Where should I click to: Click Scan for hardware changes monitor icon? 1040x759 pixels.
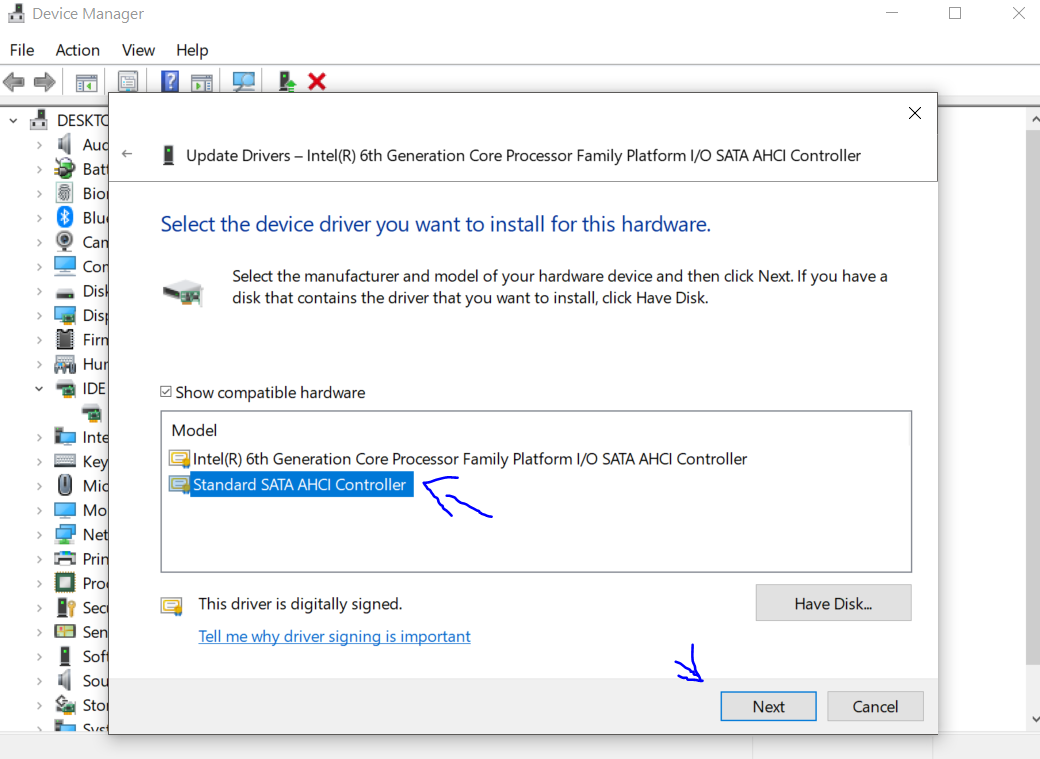point(244,82)
